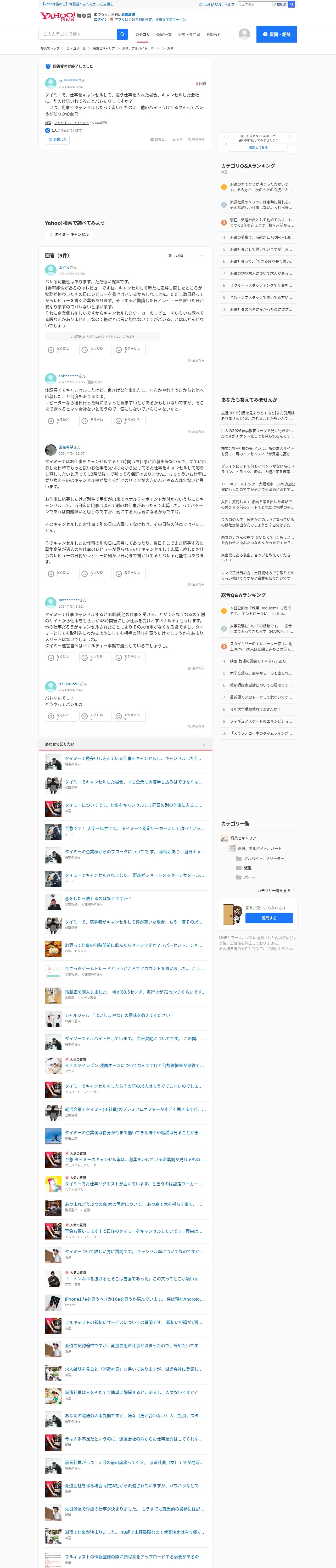Report 073240553's answer via 違反報告
336x1568 pixels.
pos(196,726)
